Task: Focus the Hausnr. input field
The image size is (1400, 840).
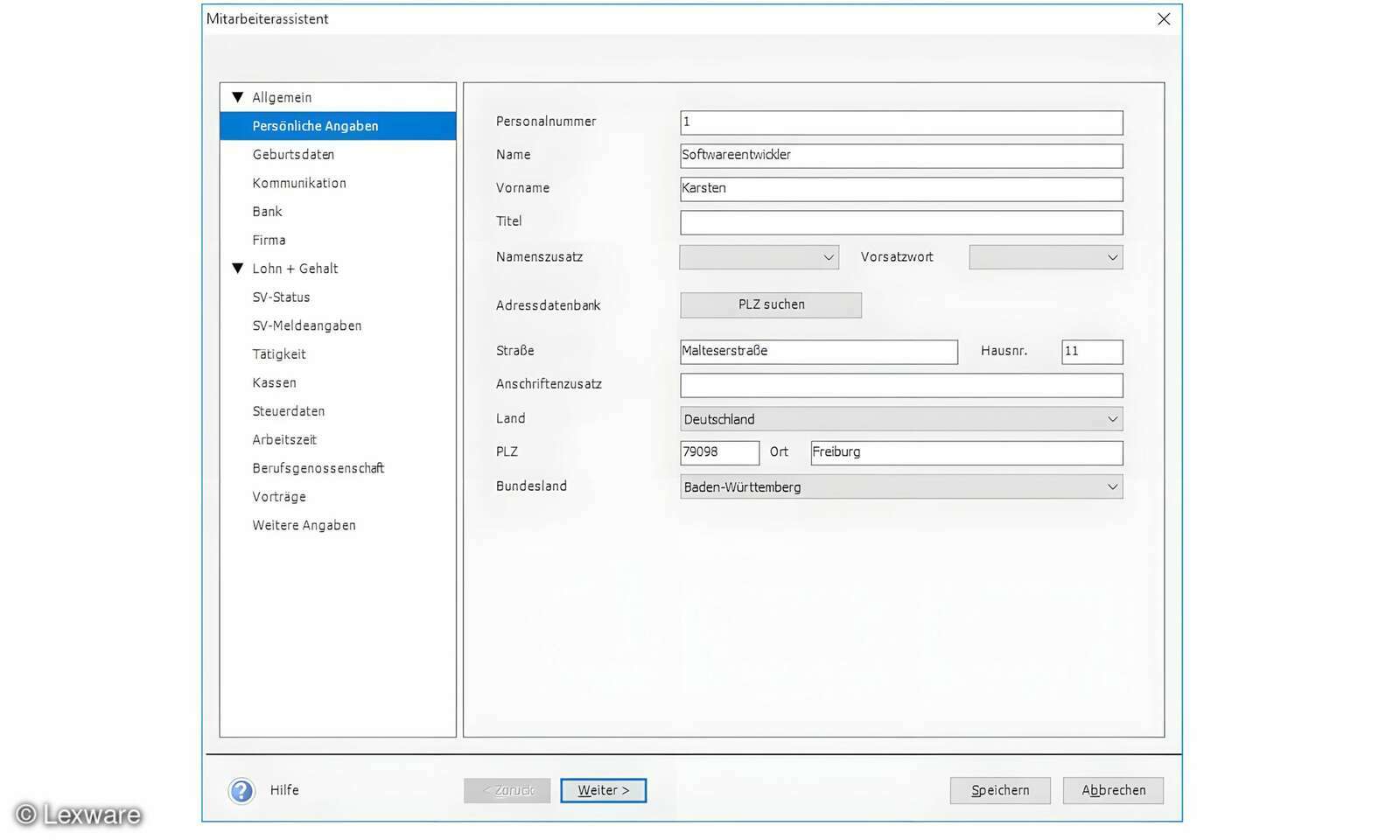Action: [1091, 352]
